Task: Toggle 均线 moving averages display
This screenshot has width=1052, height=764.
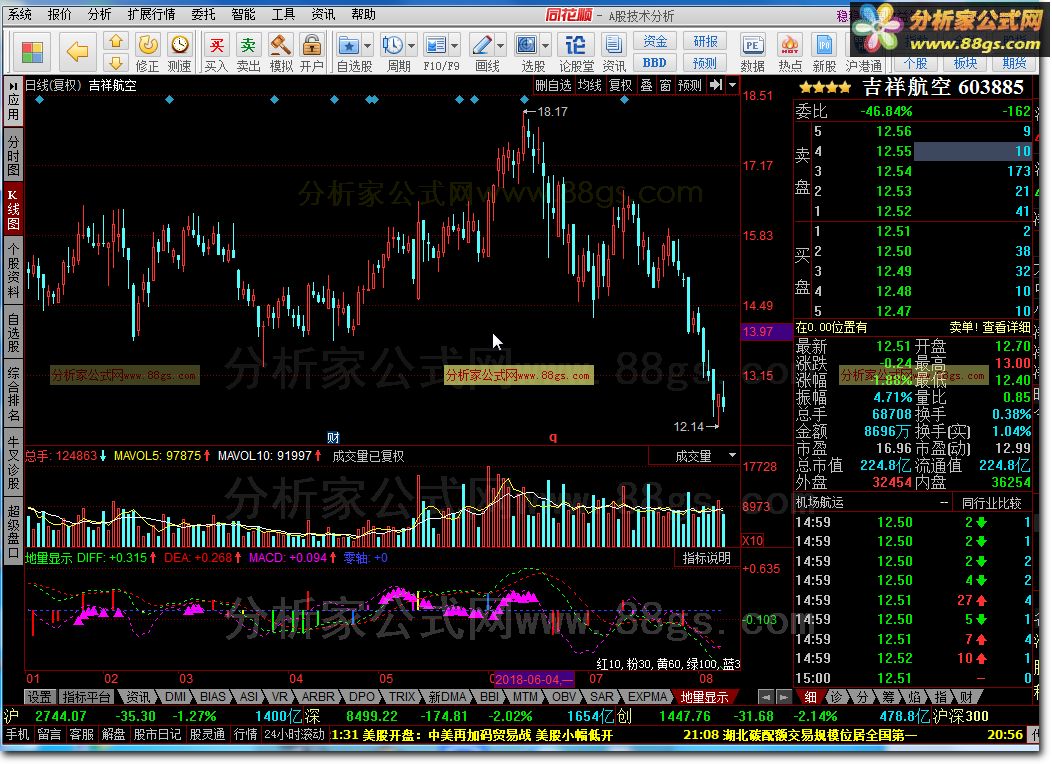Action: click(590, 85)
